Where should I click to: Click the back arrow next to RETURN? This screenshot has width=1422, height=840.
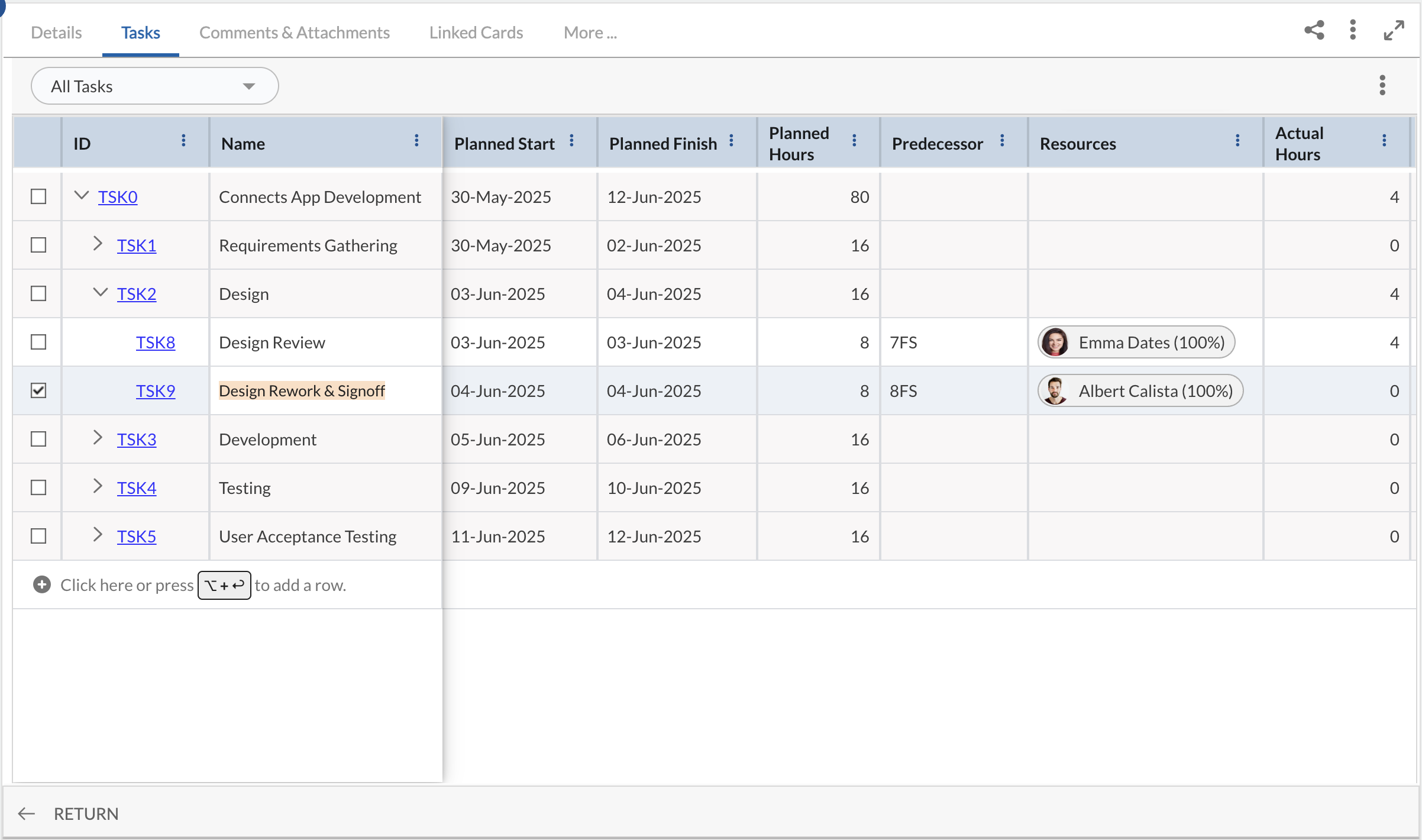point(26,813)
